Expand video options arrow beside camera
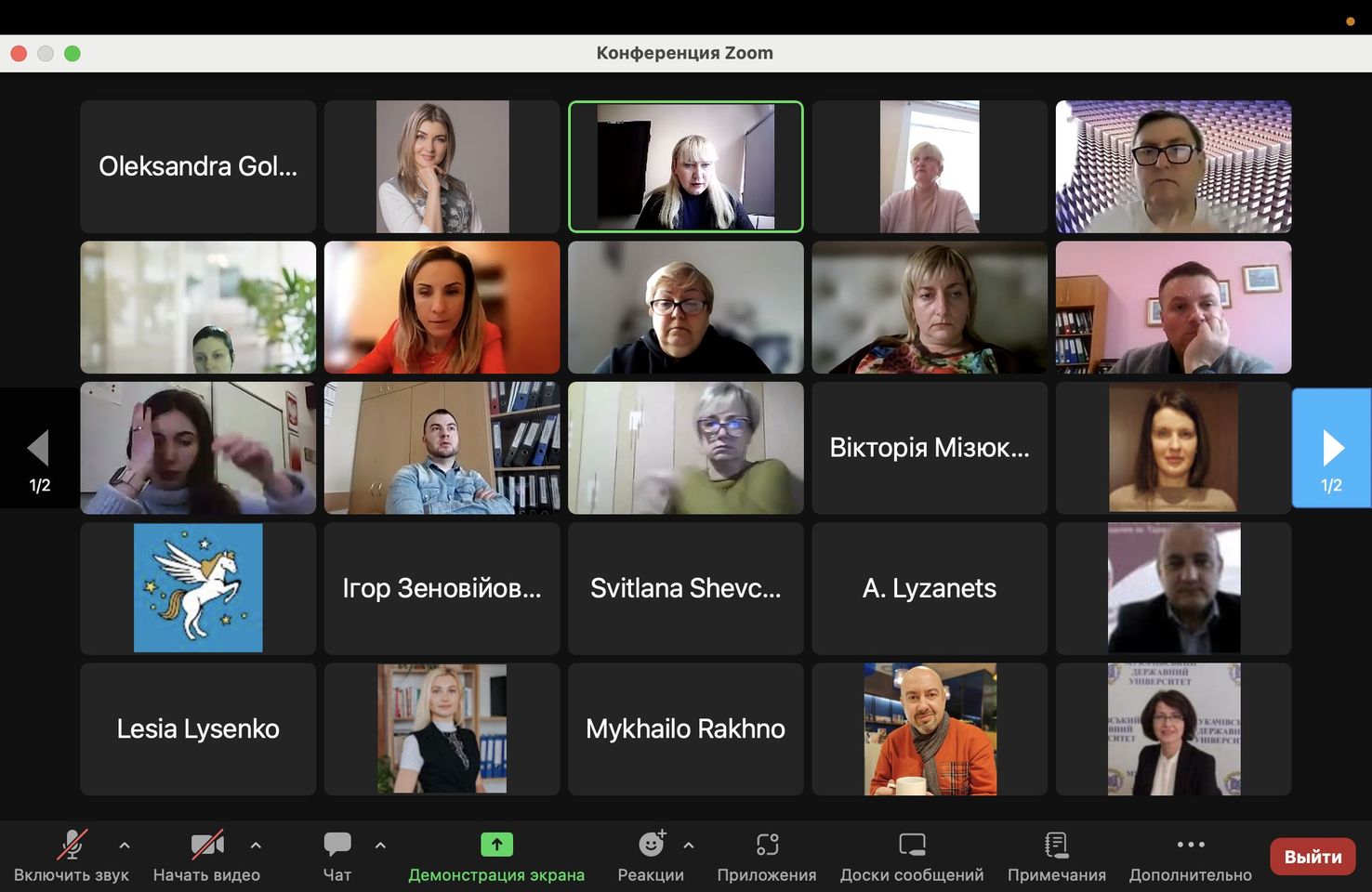 (256, 846)
